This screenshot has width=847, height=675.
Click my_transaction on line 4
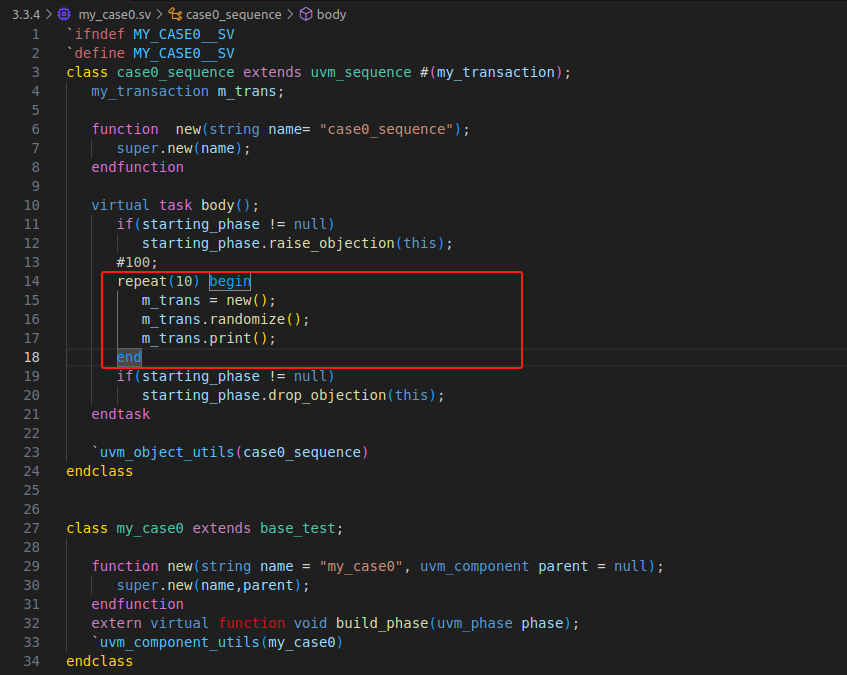pos(150,91)
